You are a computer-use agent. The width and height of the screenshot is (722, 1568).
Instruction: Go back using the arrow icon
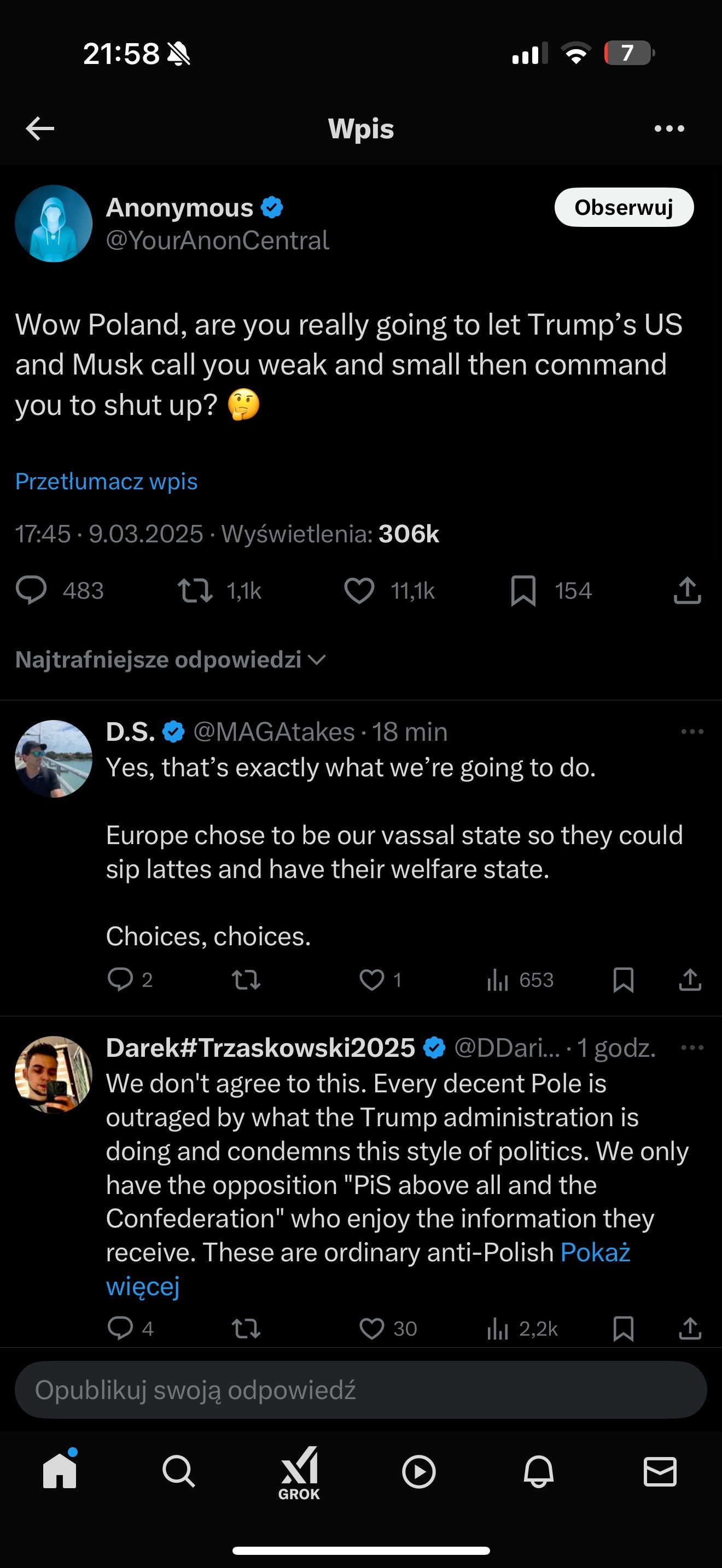[x=40, y=128]
